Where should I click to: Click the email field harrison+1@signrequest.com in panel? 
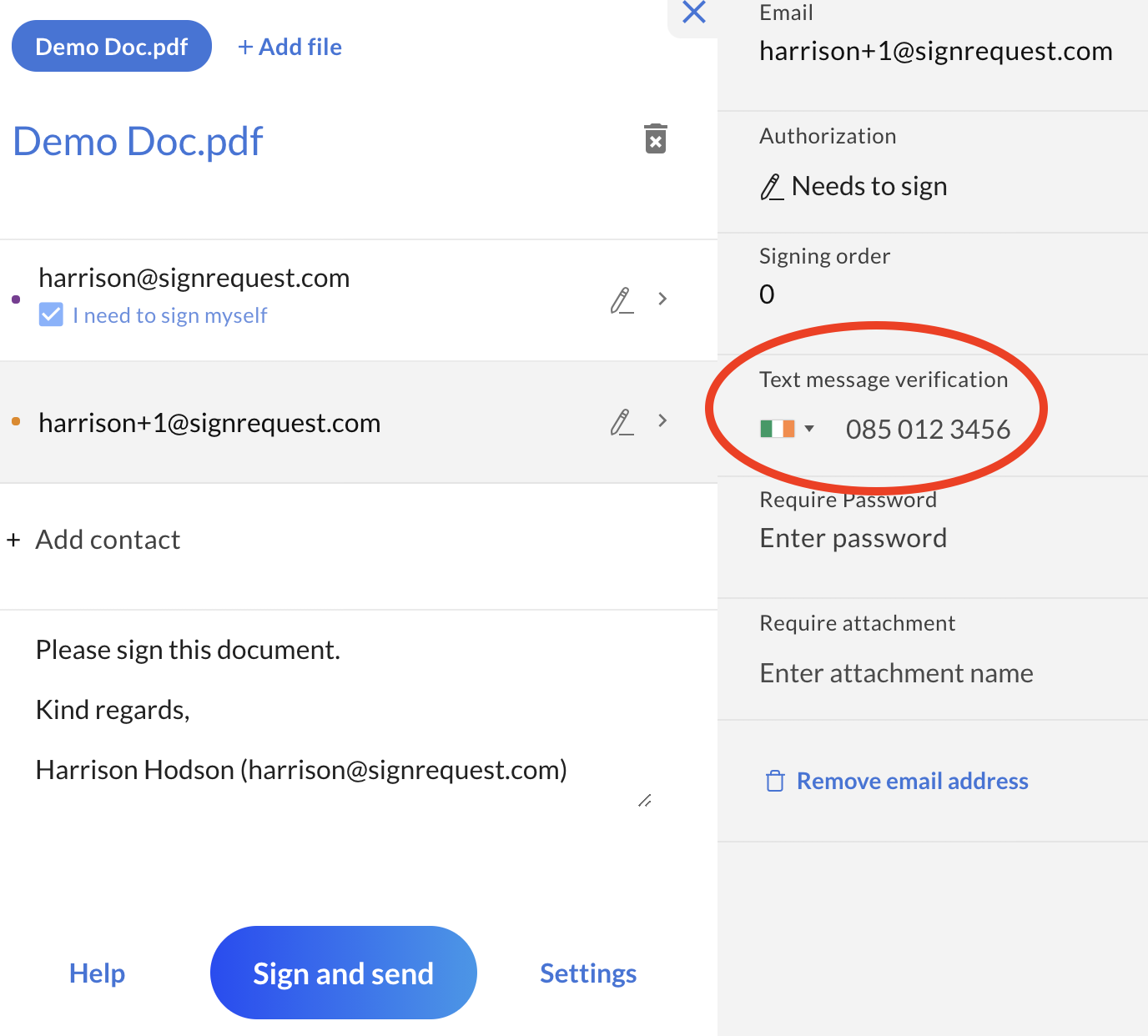935,51
